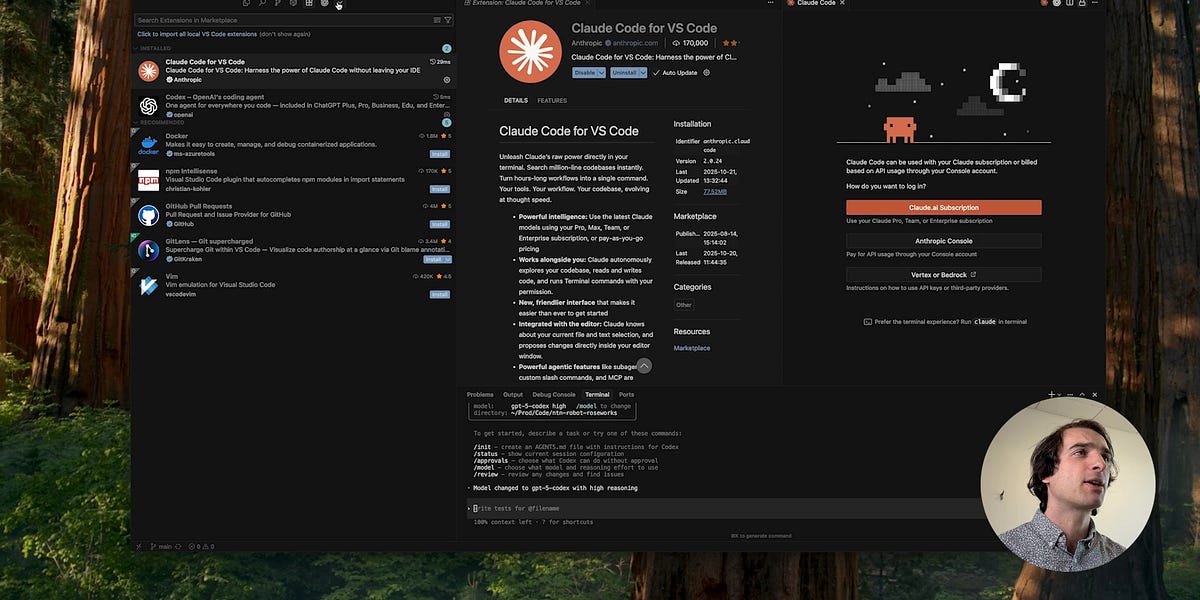1200x600 pixels.
Task: Click the OpenAI Codex extension icon
Action: point(150,104)
